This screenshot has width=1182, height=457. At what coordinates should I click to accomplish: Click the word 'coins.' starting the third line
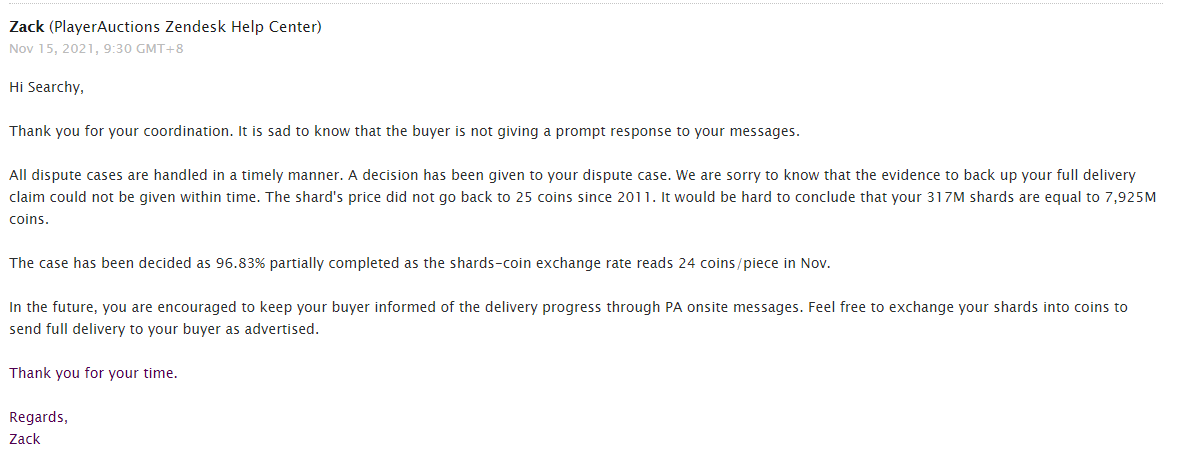click(27, 220)
